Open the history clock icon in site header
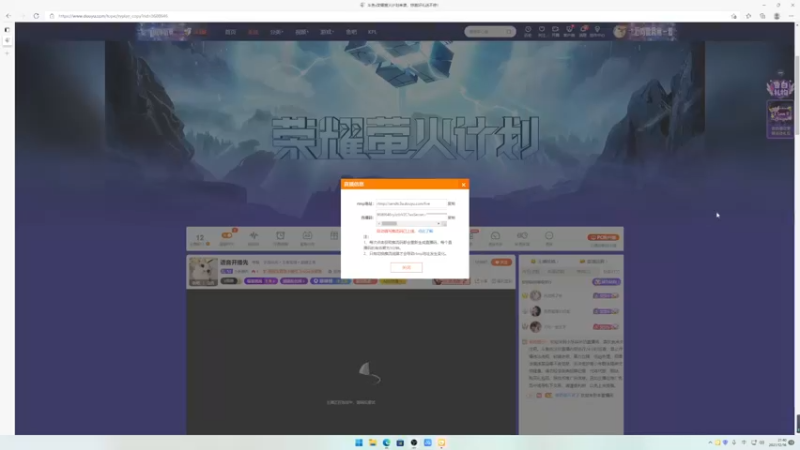 [528, 31]
